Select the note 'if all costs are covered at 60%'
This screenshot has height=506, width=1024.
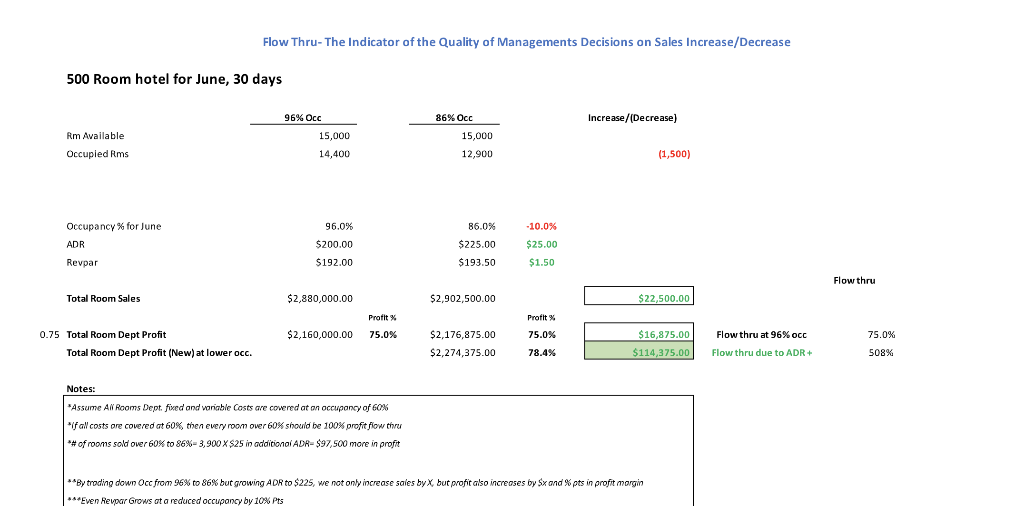point(234,426)
